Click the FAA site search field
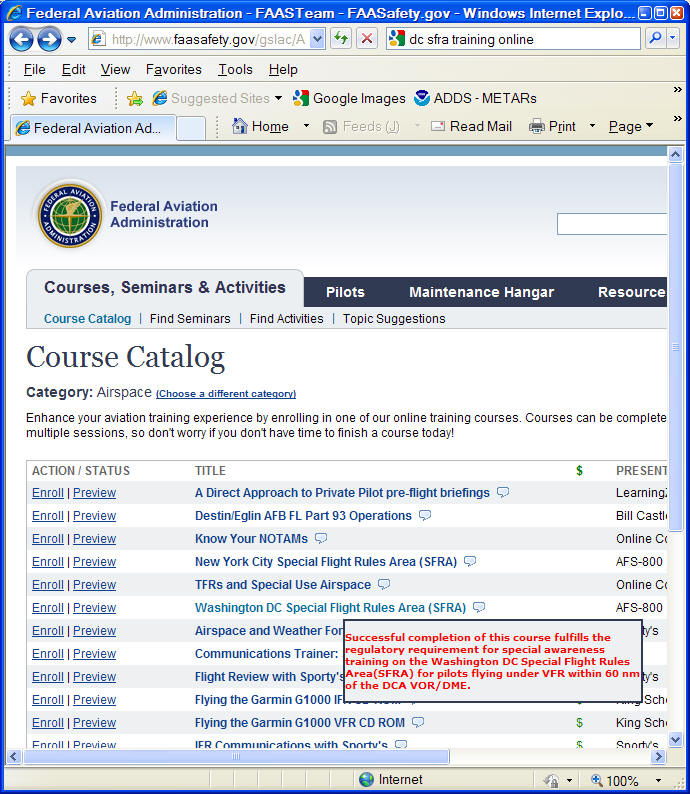 tap(612, 224)
